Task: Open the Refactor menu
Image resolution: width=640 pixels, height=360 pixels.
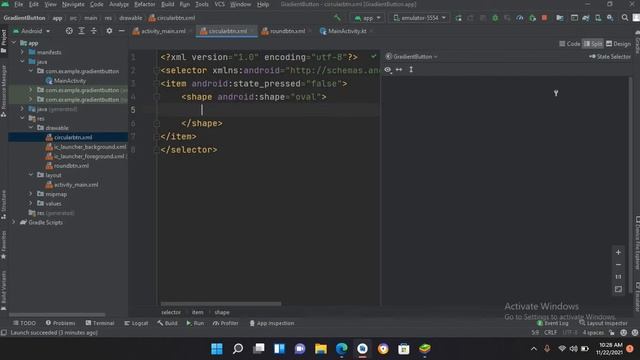Action: click(144, 4)
